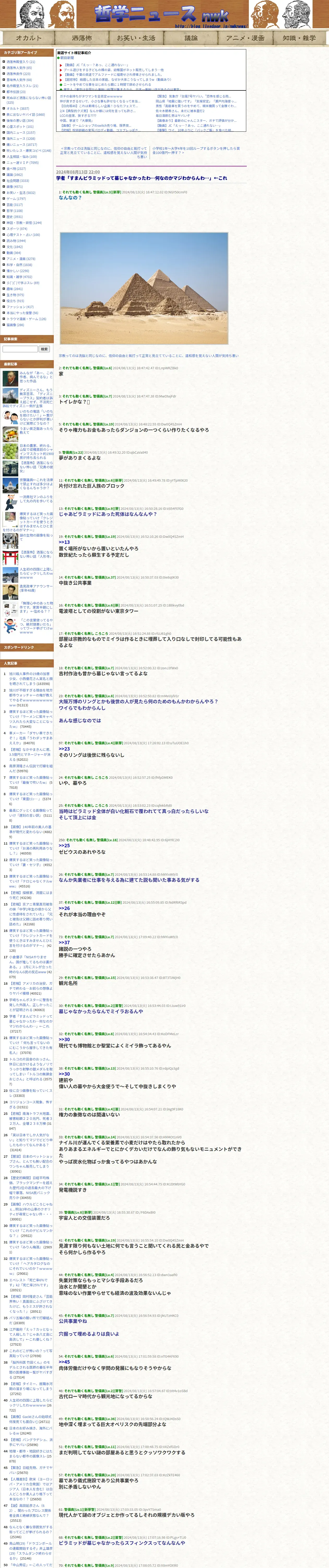Viewport: 329px width, 1568px height.
Task: Open the 洒落怖 navigation tab
Action: click(x=82, y=38)
